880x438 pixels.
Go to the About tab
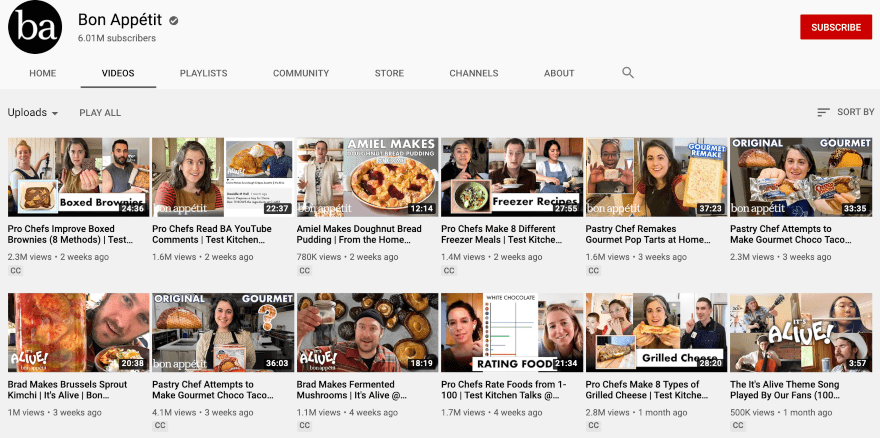(x=559, y=73)
